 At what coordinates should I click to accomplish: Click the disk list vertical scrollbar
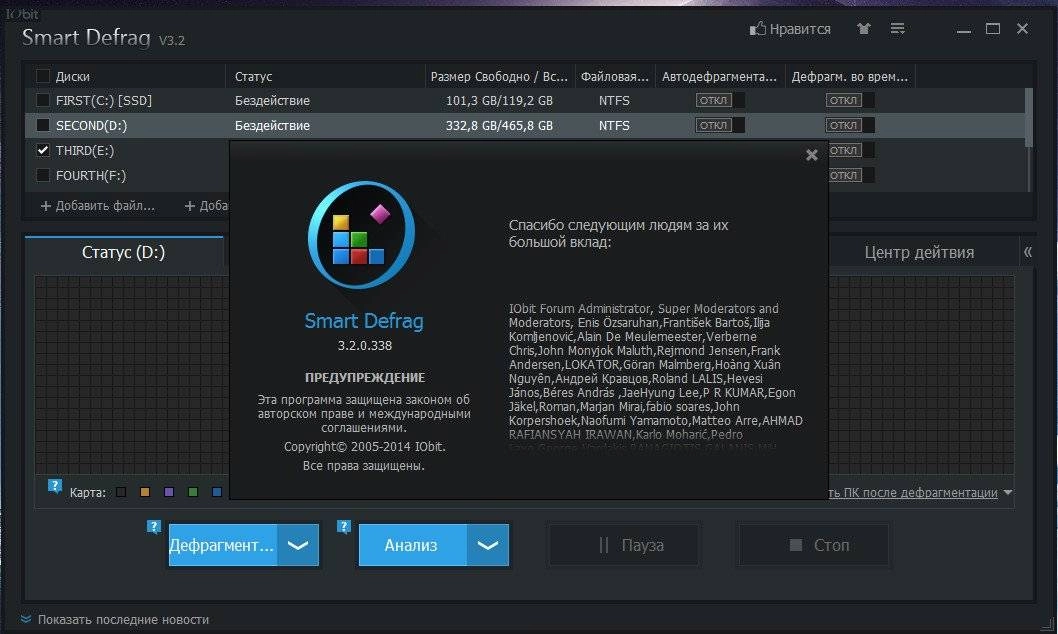point(1029,118)
